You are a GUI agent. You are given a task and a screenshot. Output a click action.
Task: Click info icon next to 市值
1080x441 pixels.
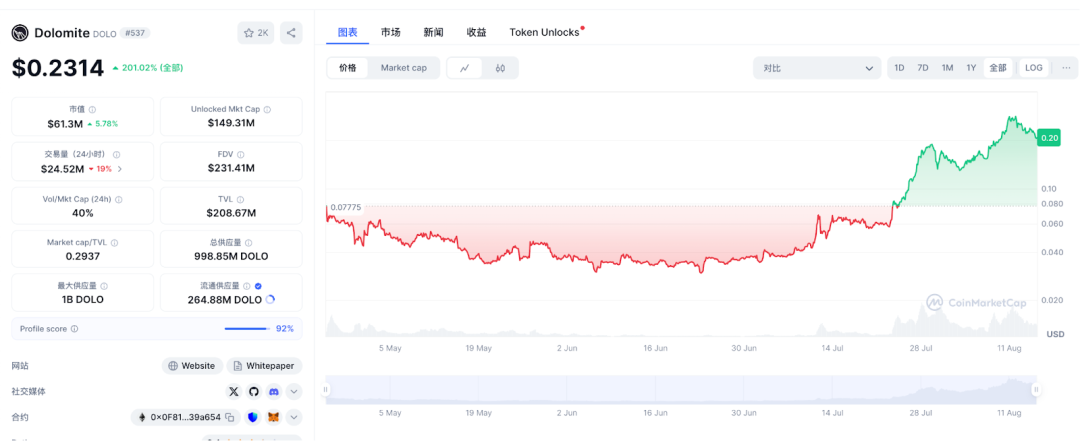point(92,110)
